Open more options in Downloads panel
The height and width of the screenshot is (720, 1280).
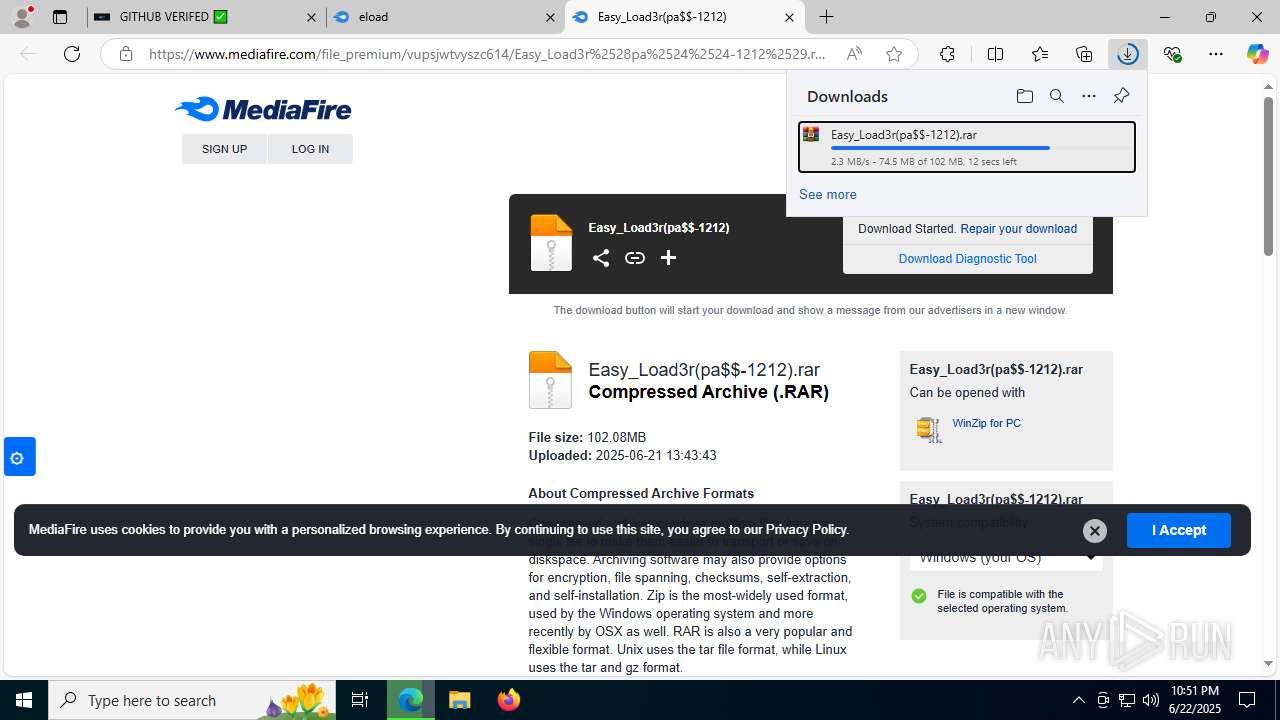(x=1088, y=96)
